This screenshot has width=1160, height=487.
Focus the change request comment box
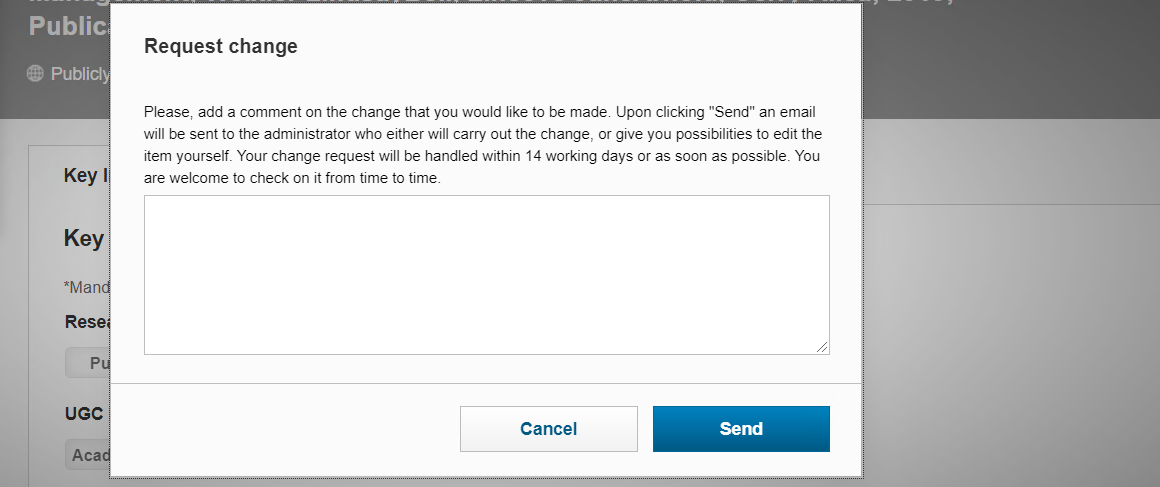pyautogui.click(x=486, y=274)
